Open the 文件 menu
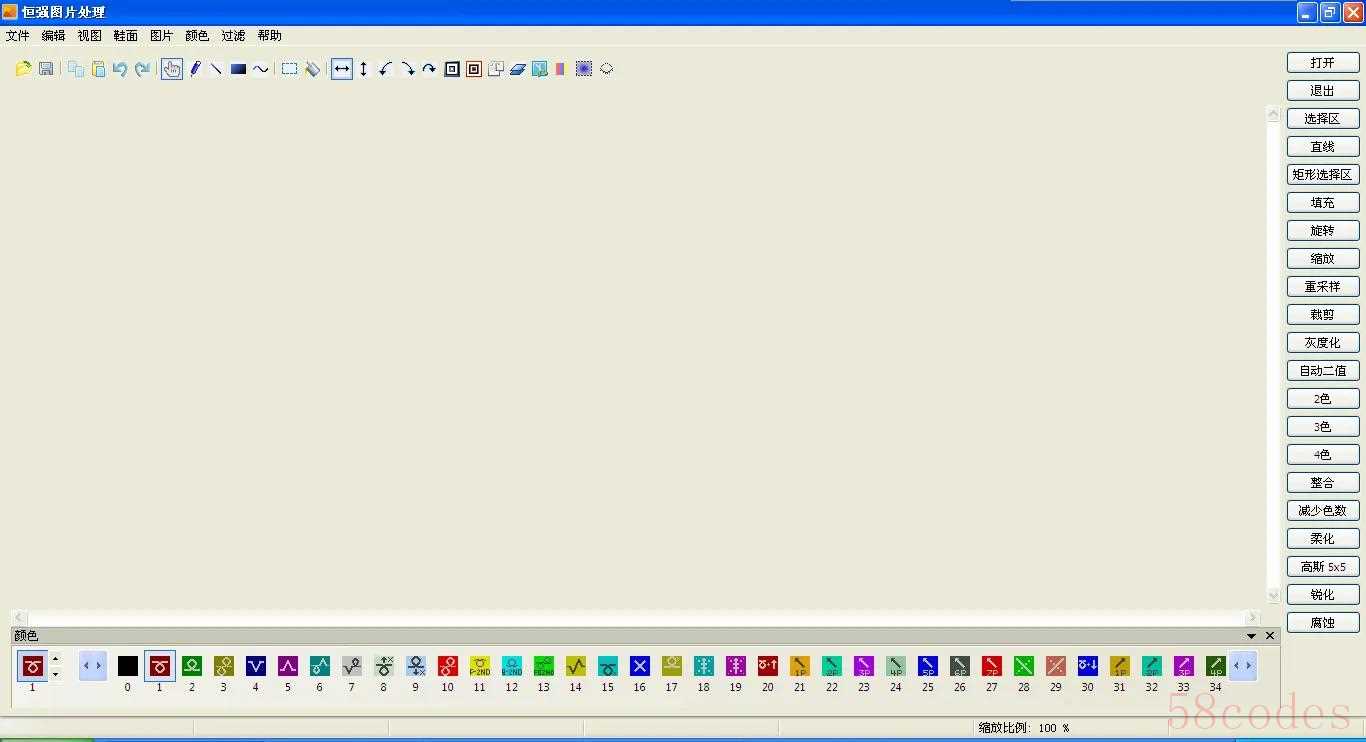 pyautogui.click(x=18, y=36)
